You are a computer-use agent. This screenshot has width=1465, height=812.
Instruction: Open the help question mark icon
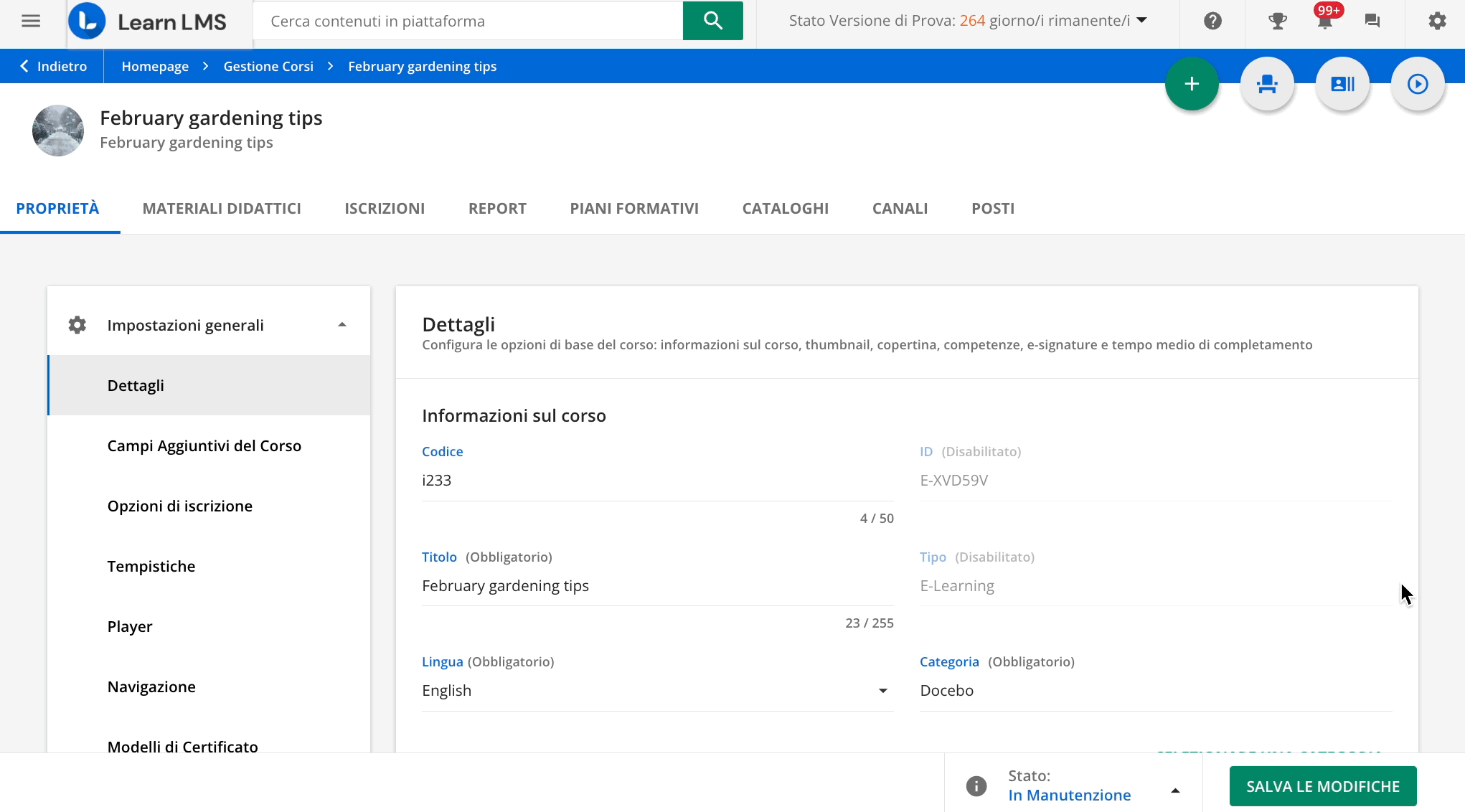point(1212,21)
